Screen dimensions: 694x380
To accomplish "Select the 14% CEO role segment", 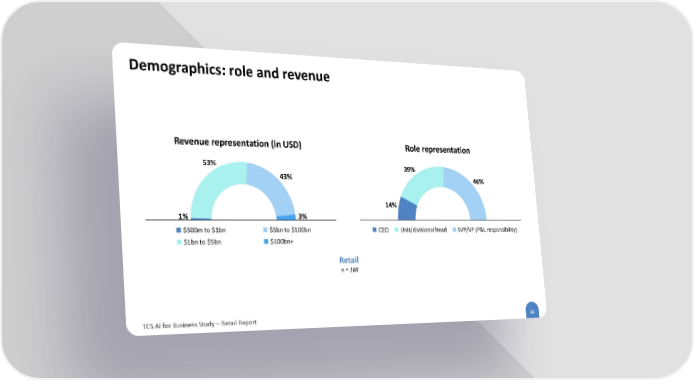I will [407, 209].
